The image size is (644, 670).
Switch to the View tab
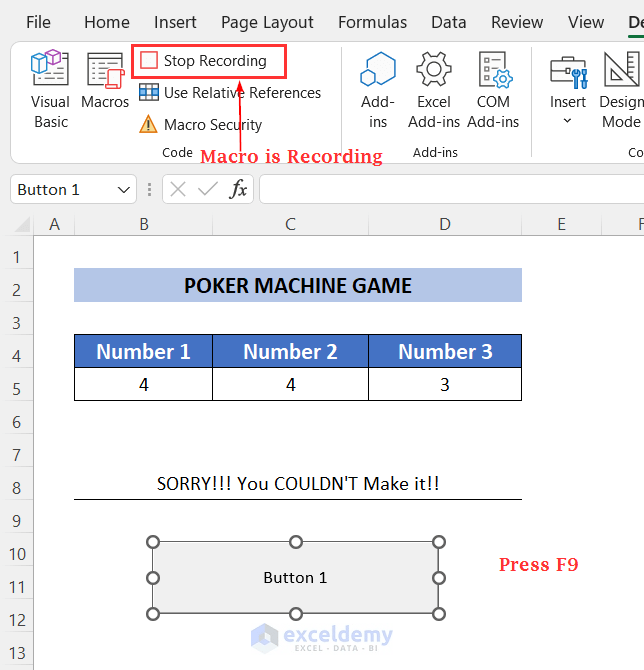click(x=586, y=22)
